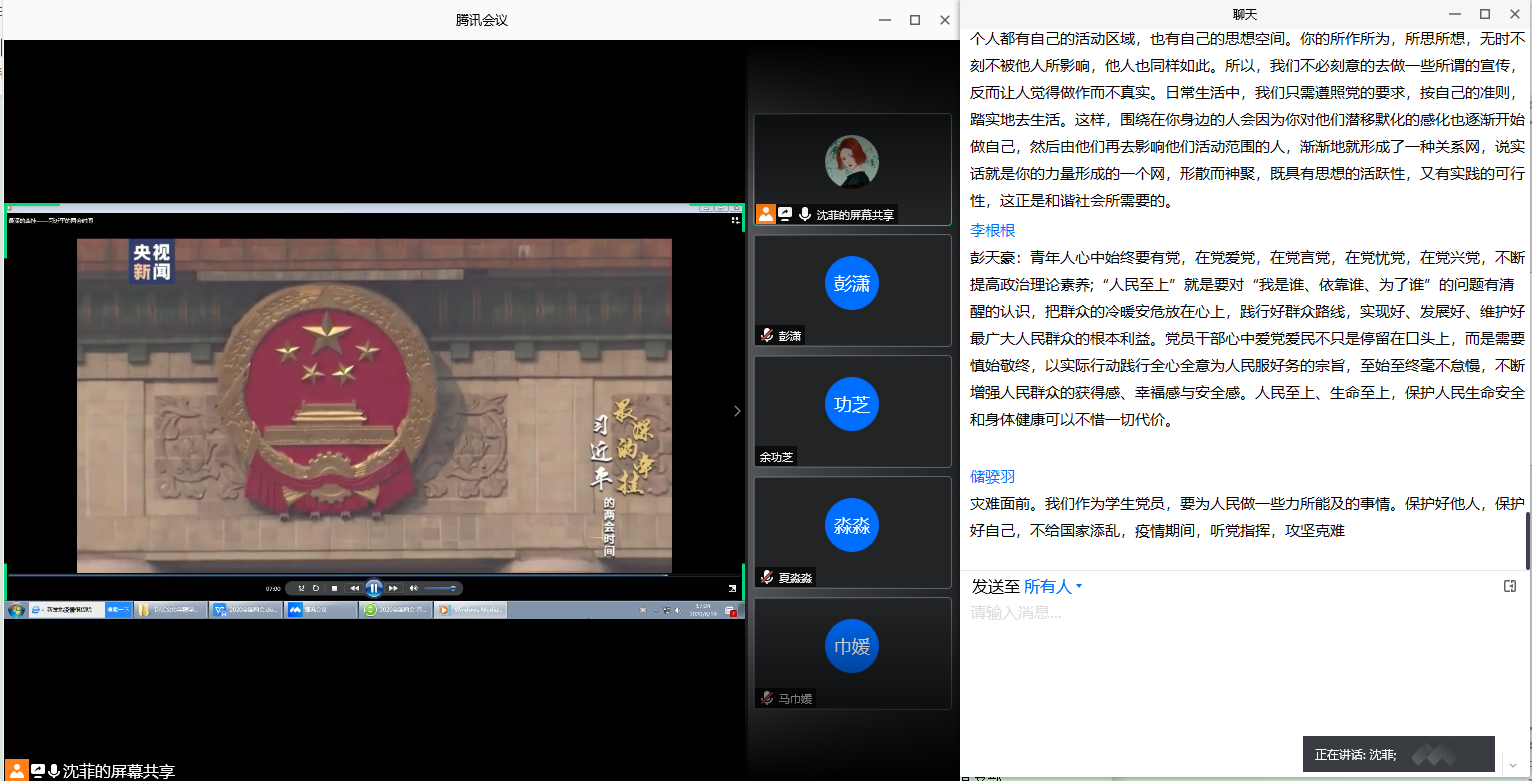The height and width of the screenshot is (781, 1532).
Task: Click the muted microphone icon next to 彭潇
Action: pyautogui.click(x=767, y=335)
